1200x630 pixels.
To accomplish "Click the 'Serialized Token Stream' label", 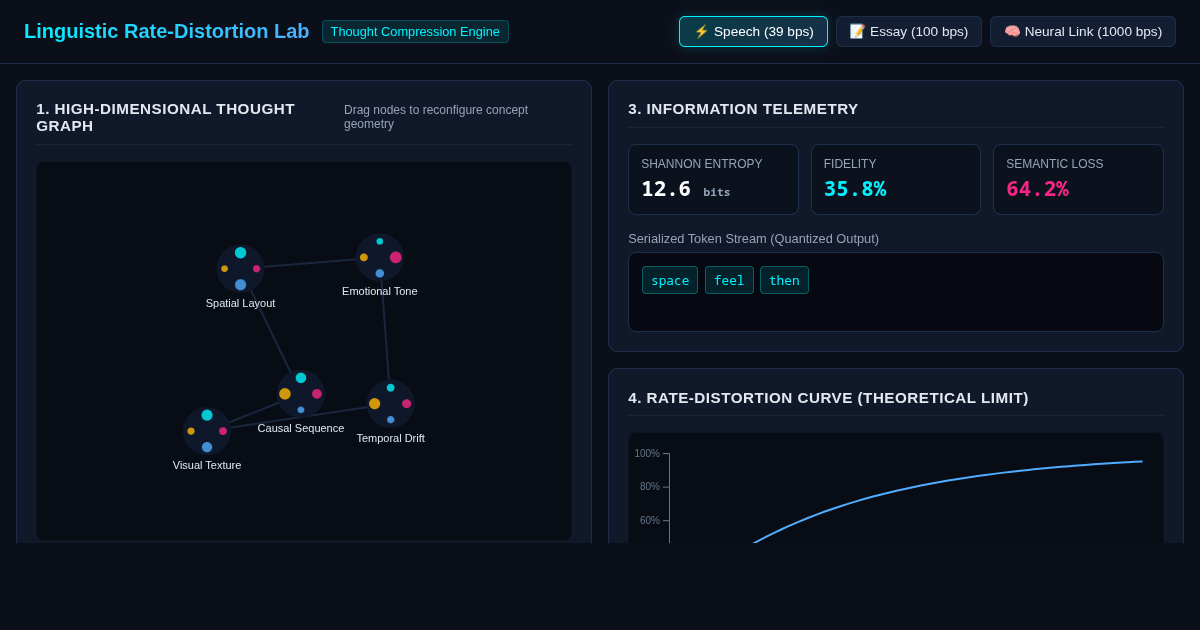I will click(753, 238).
